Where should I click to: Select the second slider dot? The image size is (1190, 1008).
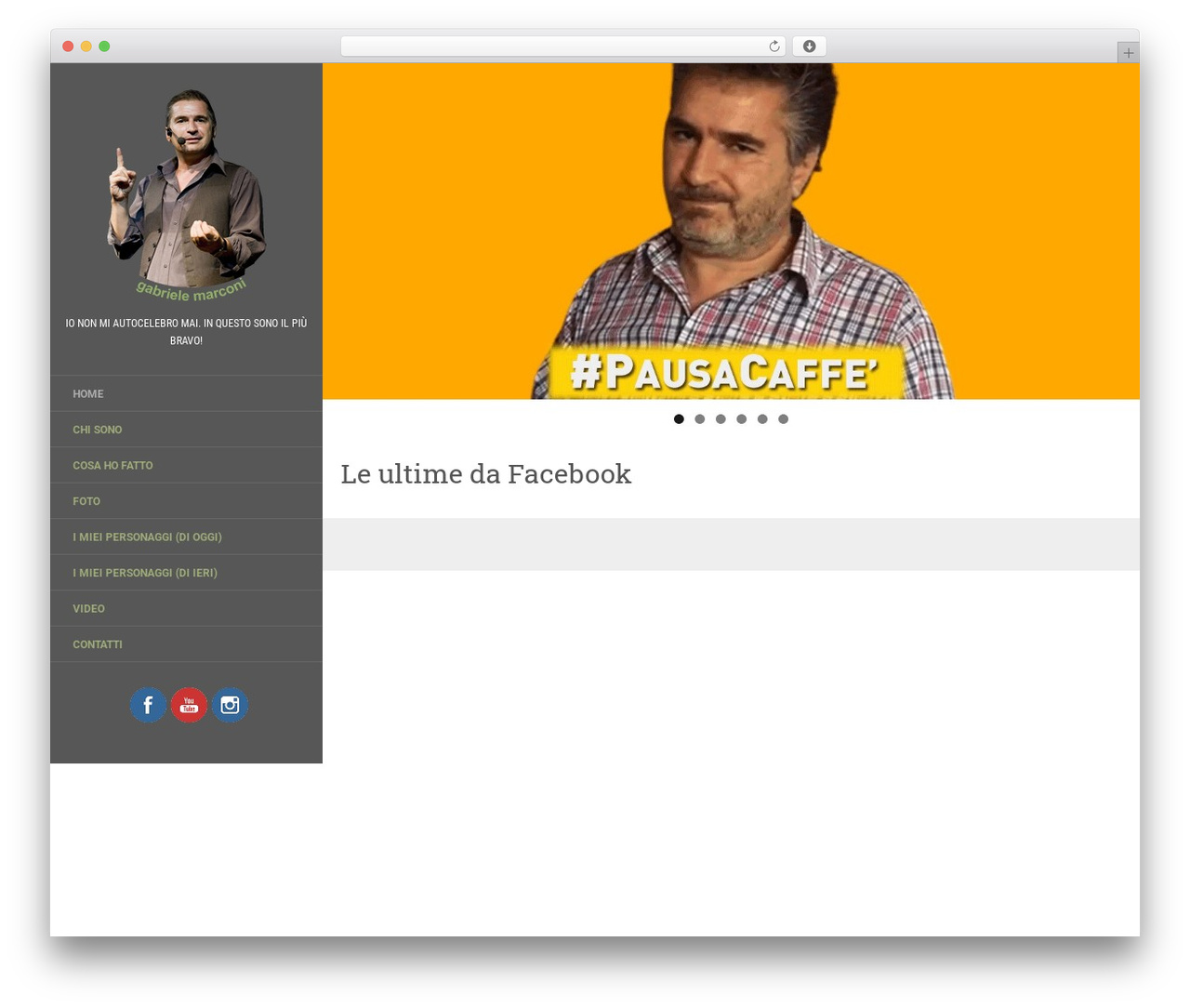coord(700,419)
